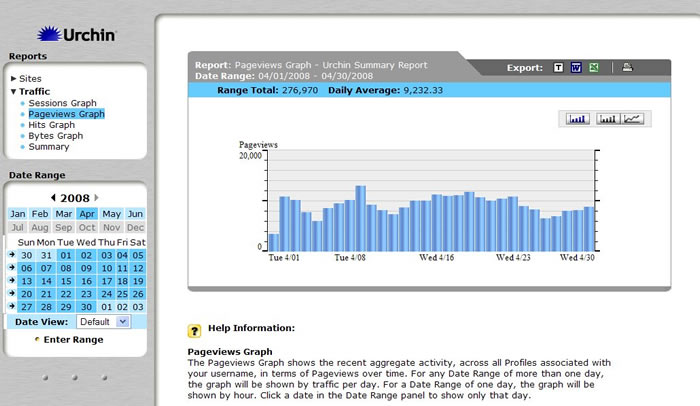Image resolution: width=700 pixels, height=406 pixels.
Task: Select December in the month picker
Action: click(135, 227)
